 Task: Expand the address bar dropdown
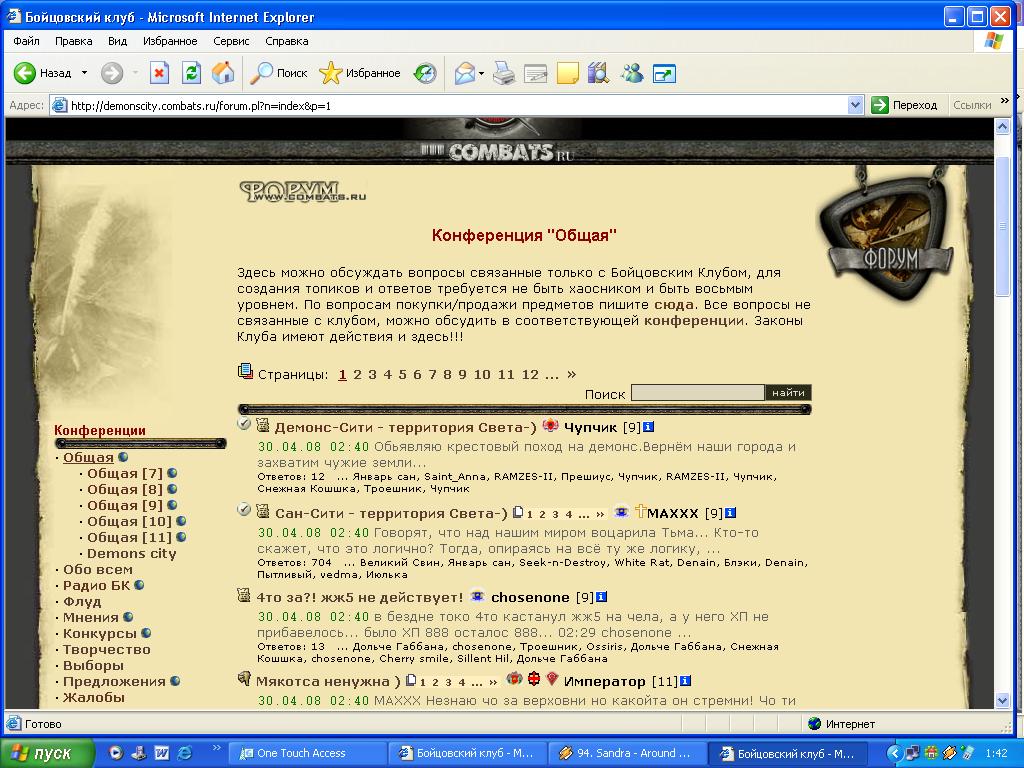tap(856, 105)
